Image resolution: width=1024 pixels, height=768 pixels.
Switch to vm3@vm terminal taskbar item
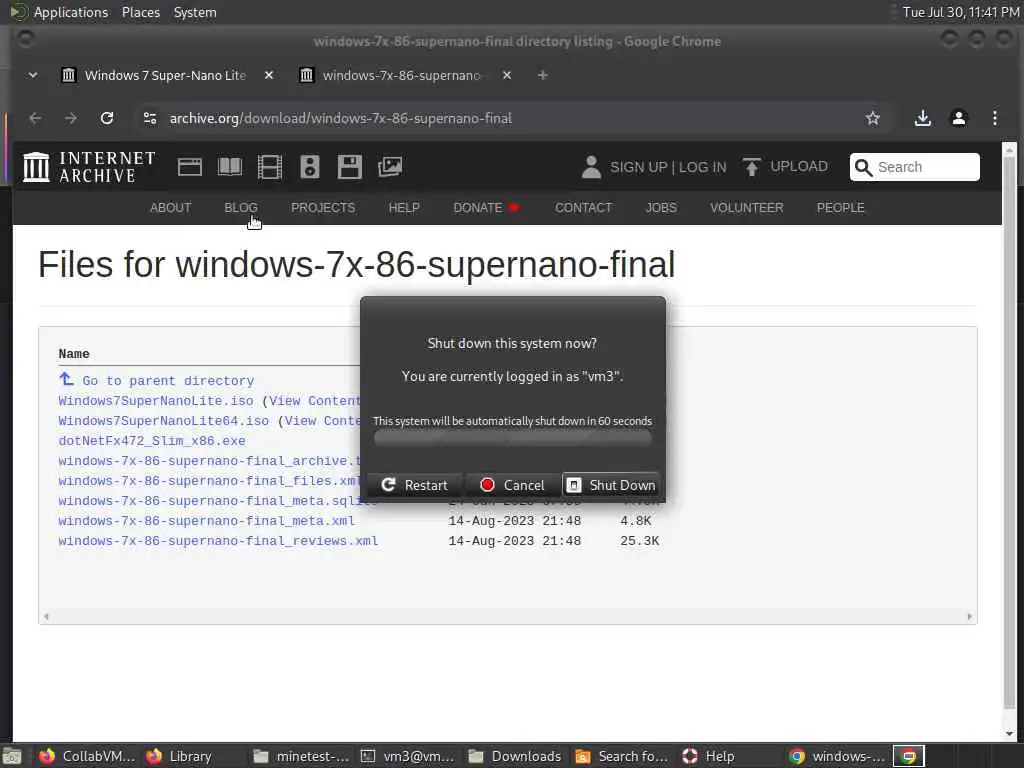tap(408, 756)
